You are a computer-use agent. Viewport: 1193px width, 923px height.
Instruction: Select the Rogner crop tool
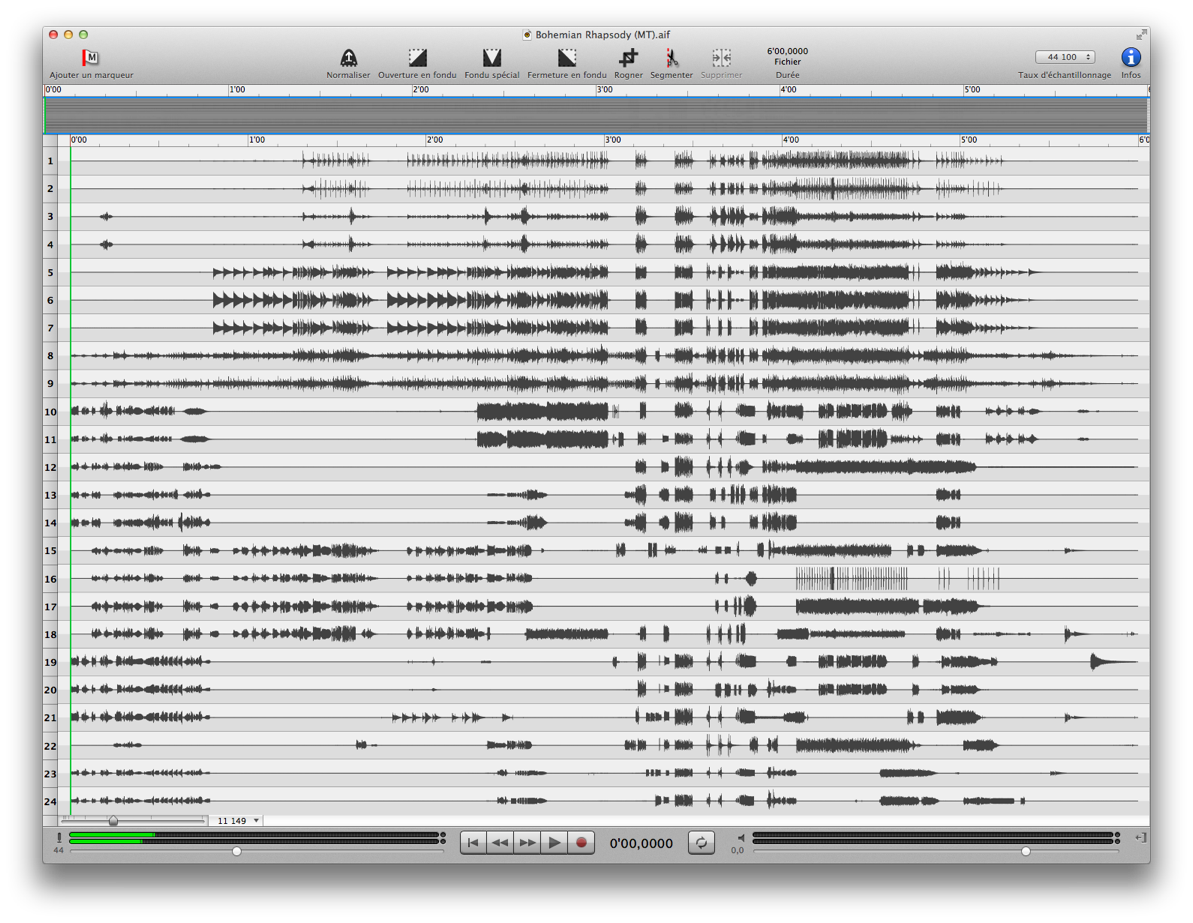click(x=628, y=58)
